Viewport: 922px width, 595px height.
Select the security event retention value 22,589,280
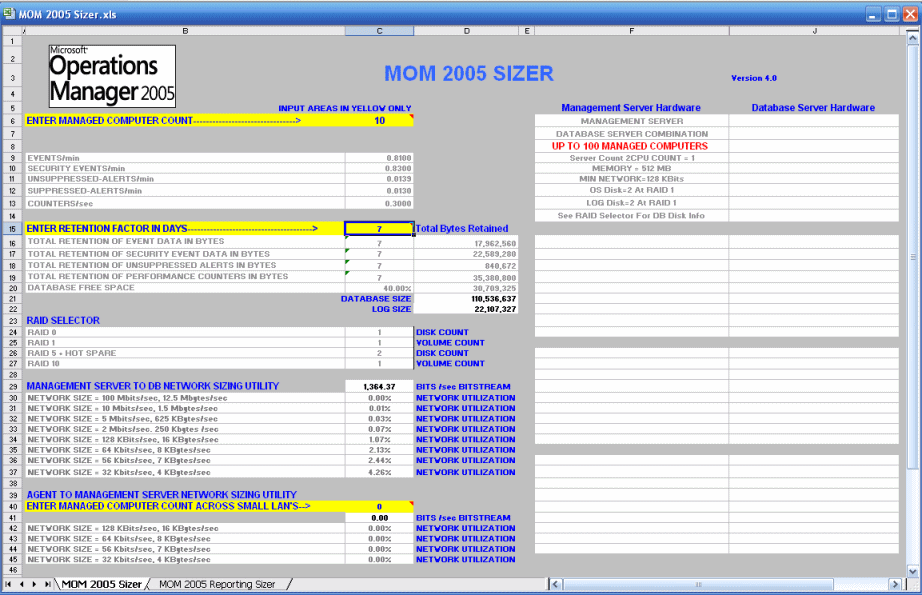pyautogui.click(x=466, y=255)
